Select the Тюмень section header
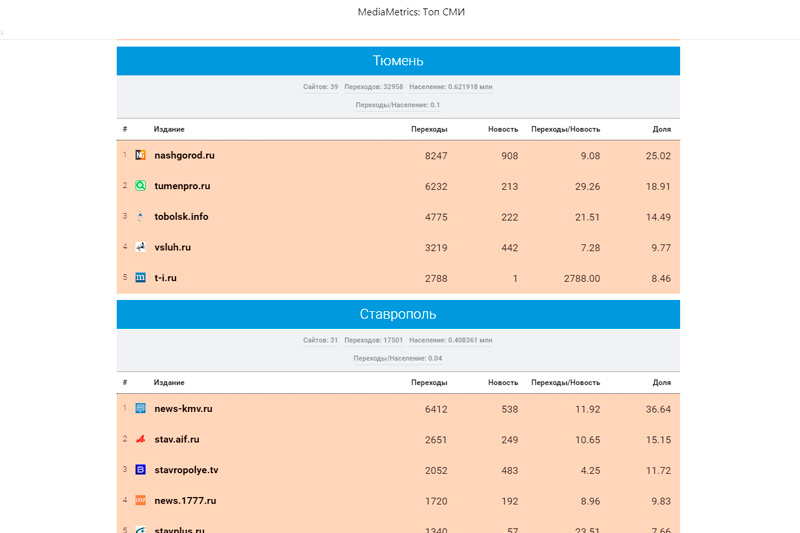Screen dimensions: 800x533 coord(398,61)
